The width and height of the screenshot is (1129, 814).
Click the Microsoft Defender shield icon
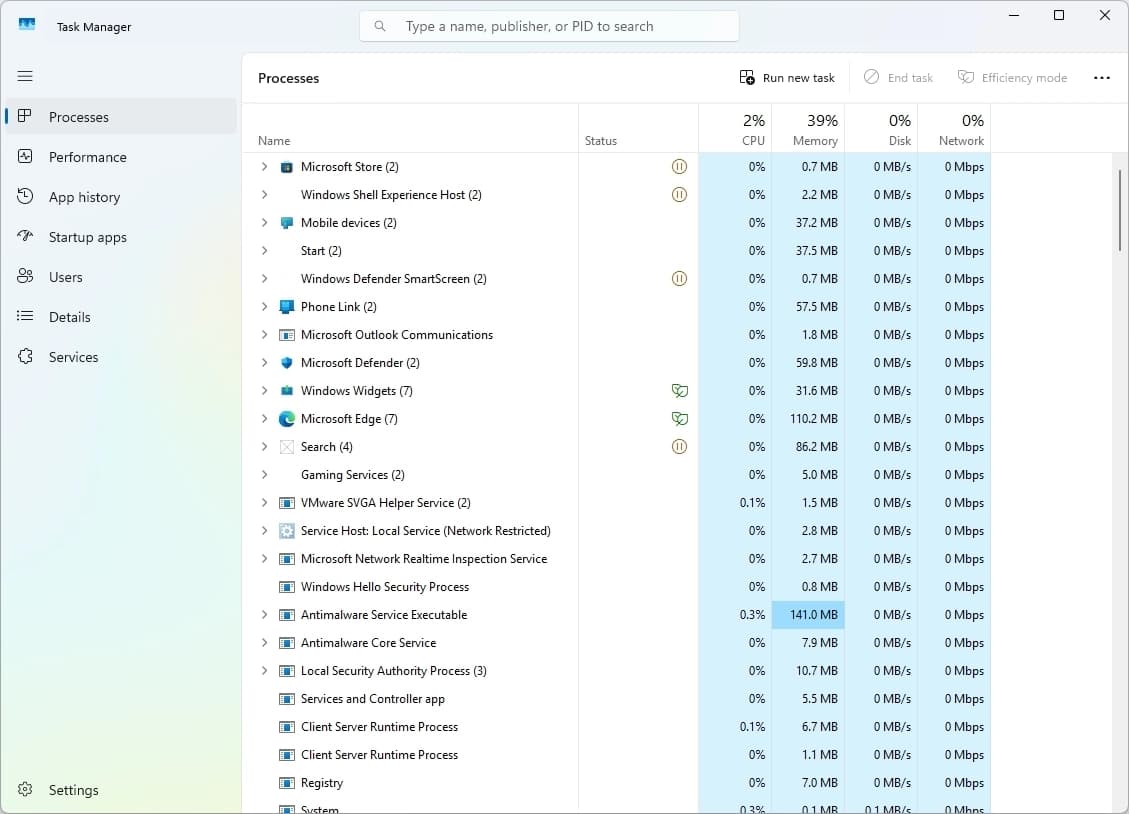(x=287, y=363)
